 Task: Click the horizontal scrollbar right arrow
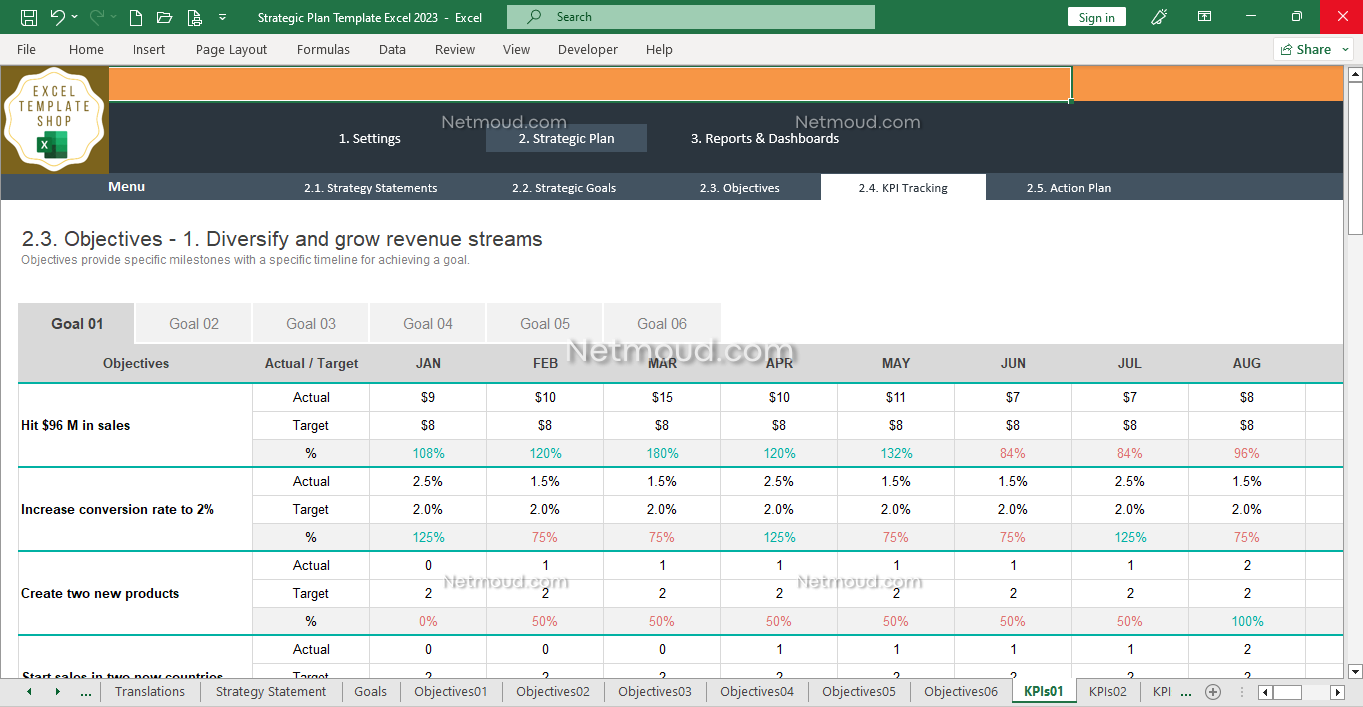1337,692
